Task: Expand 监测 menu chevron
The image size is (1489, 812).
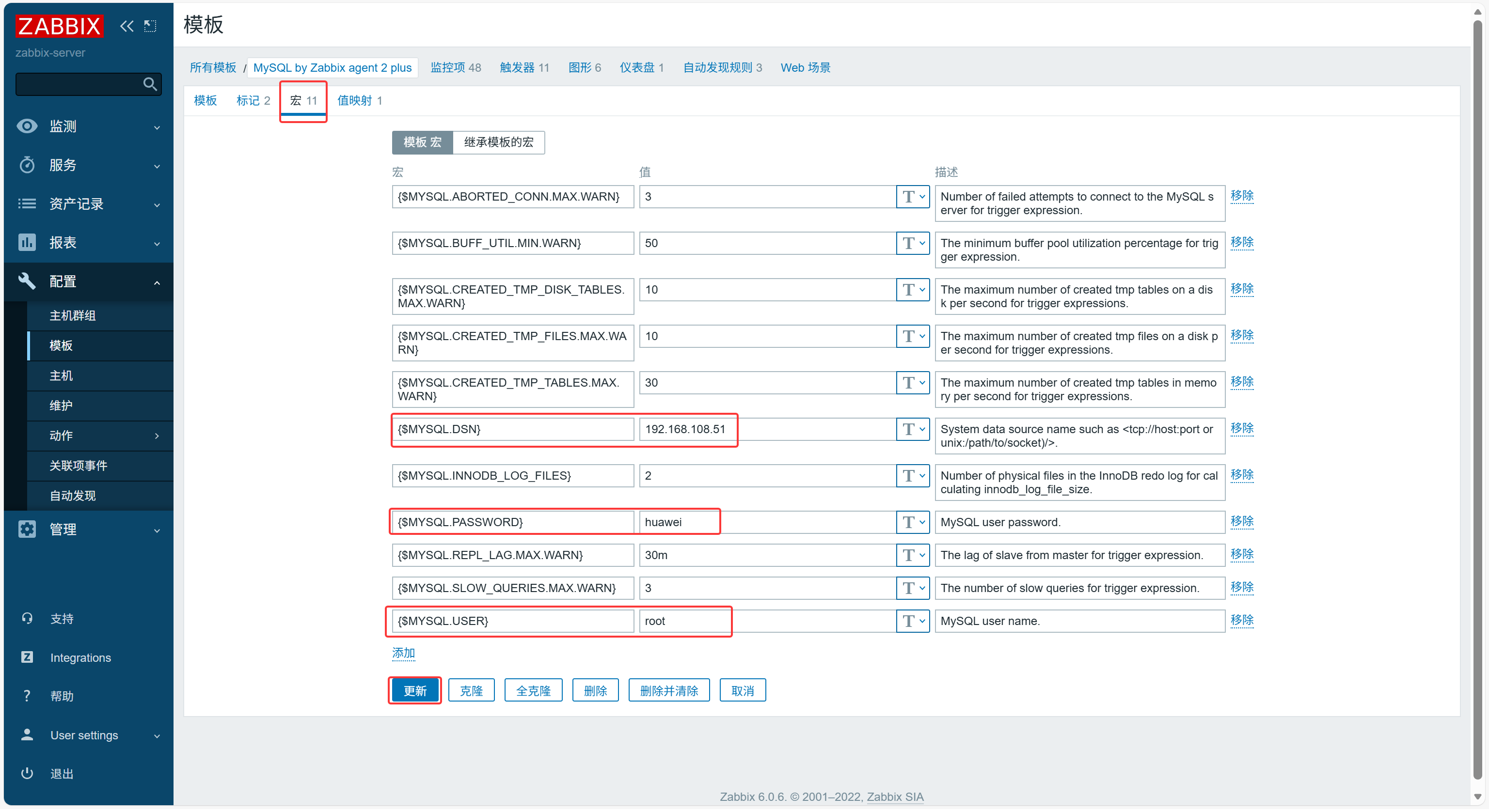Action: (x=157, y=127)
